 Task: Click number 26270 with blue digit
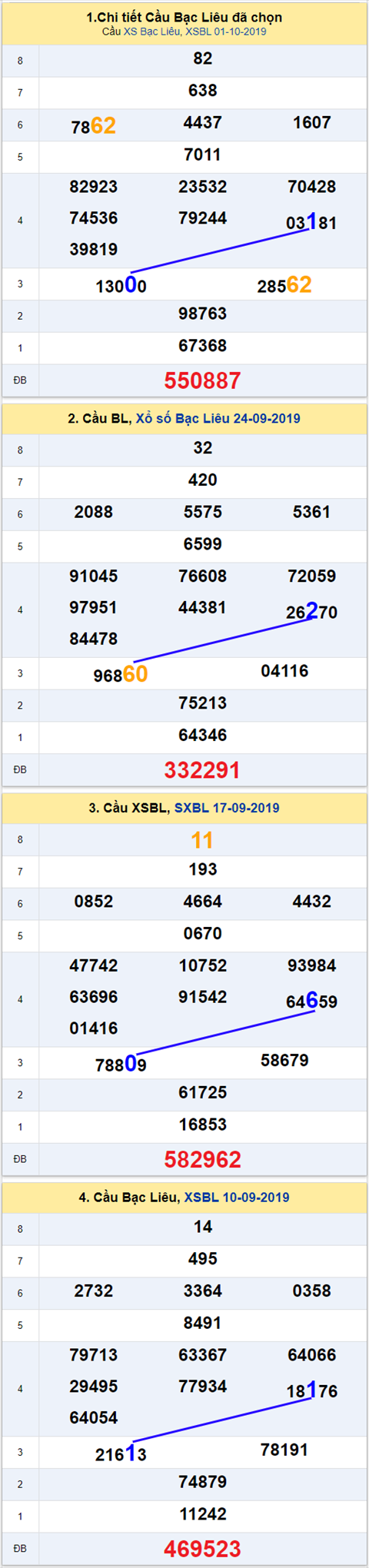point(312,612)
